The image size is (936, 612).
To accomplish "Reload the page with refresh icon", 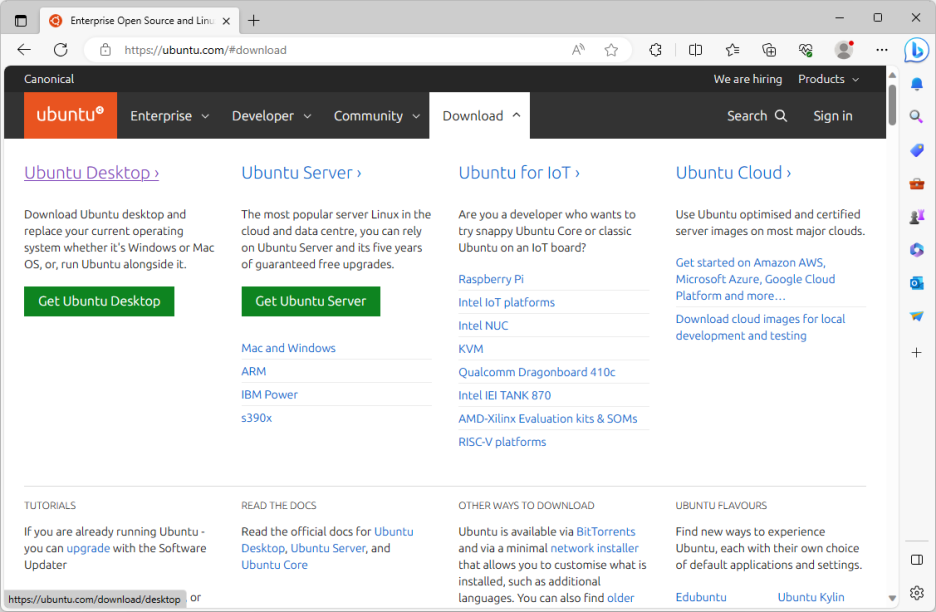I will (60, 50).
